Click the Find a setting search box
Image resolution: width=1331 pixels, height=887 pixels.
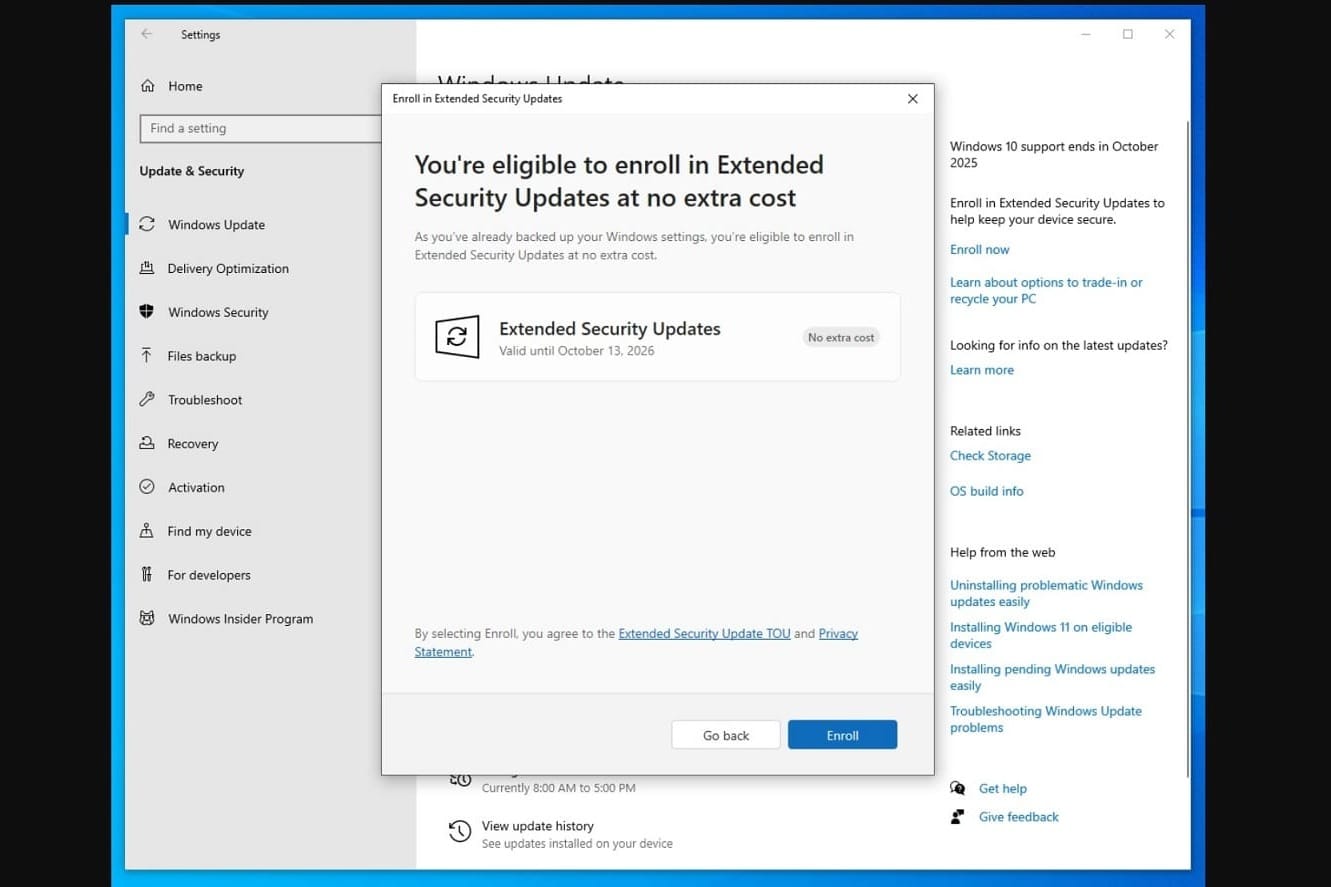[x=262, y=128]
